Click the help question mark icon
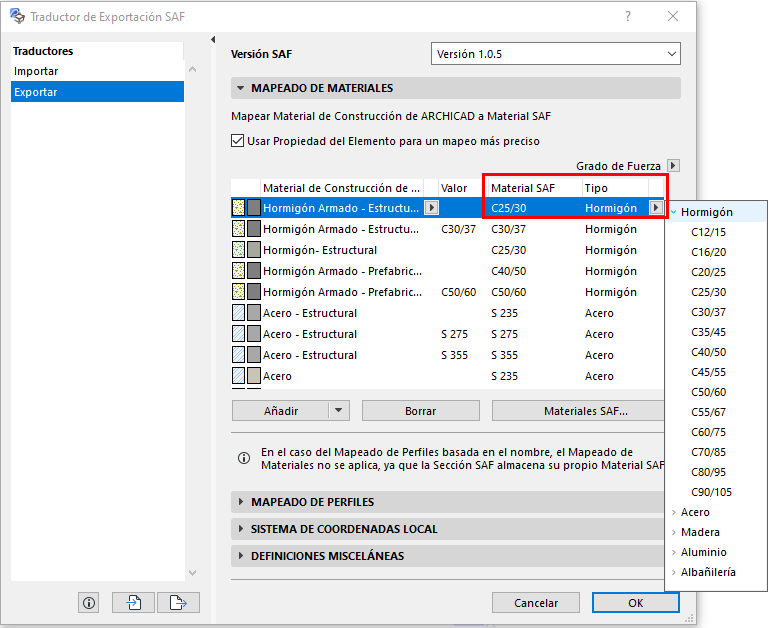The width and height of the screenshot is (770, 628). pos(628,16)
